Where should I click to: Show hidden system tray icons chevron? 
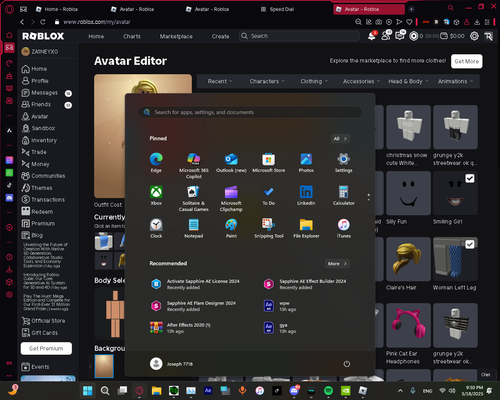[x=400, y=391]
